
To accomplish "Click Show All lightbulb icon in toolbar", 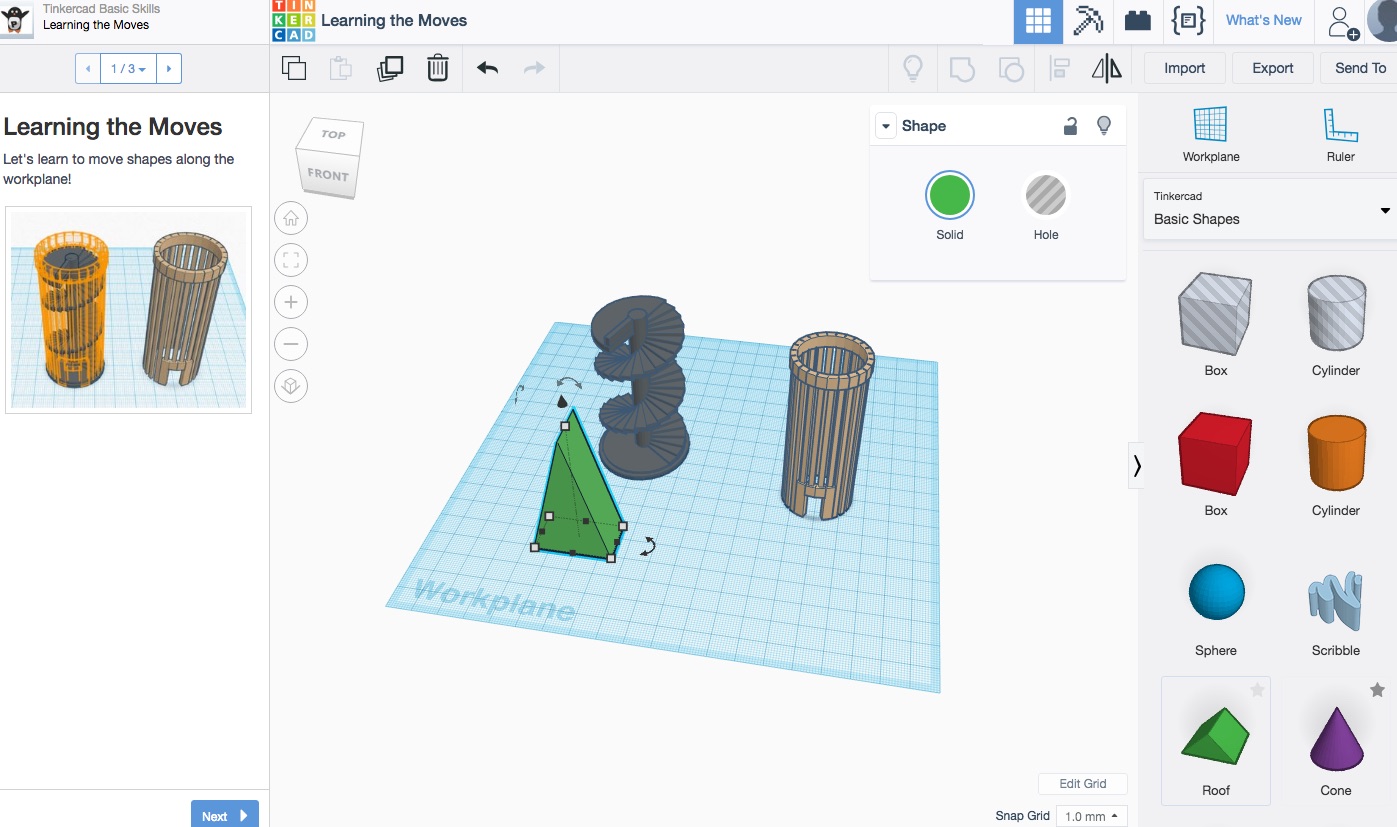I will [x=912, y=68].
